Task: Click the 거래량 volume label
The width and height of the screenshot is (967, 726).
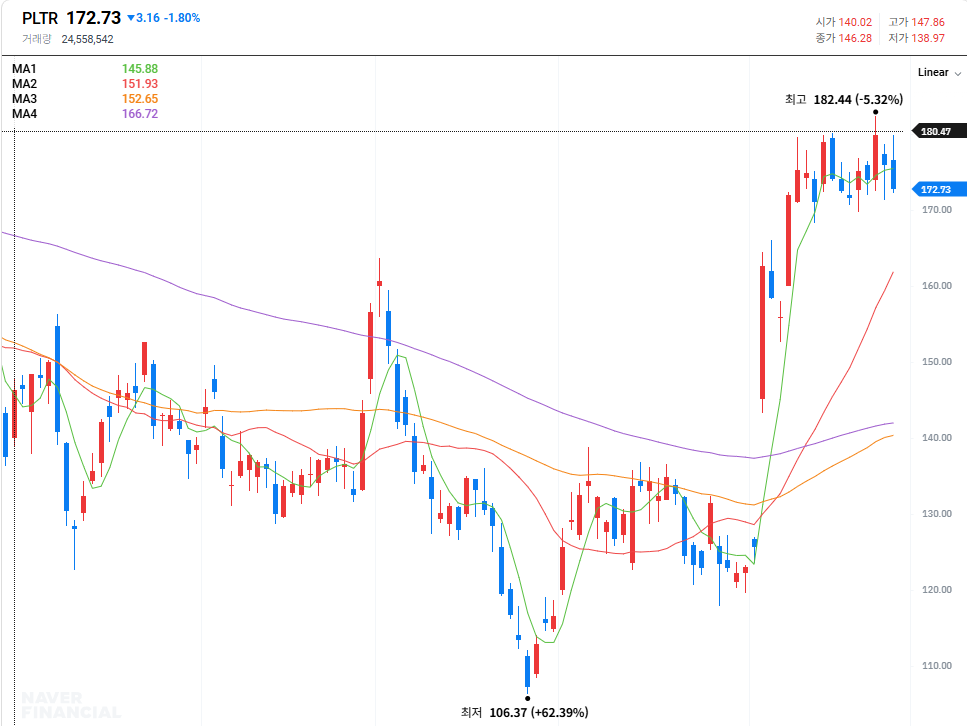Action: 36,39
